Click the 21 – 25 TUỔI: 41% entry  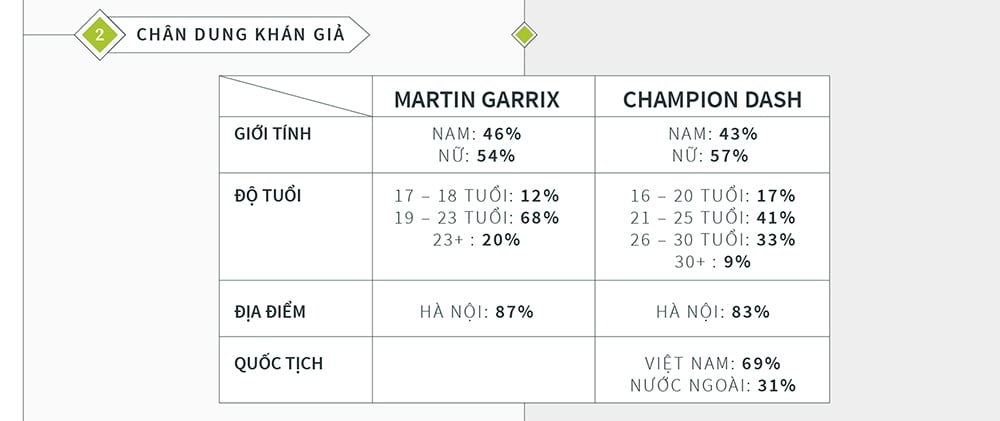point(713,218)
